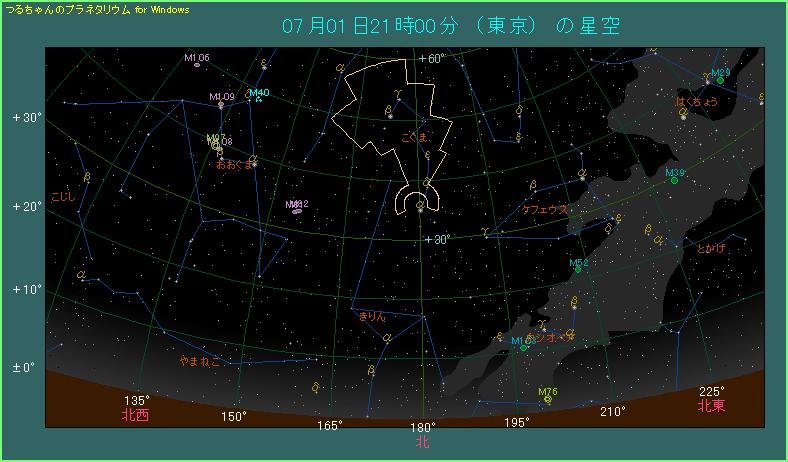The image size is (788, 462).
Task: Select the M109 galaxy marker
Action: [221, 105]
